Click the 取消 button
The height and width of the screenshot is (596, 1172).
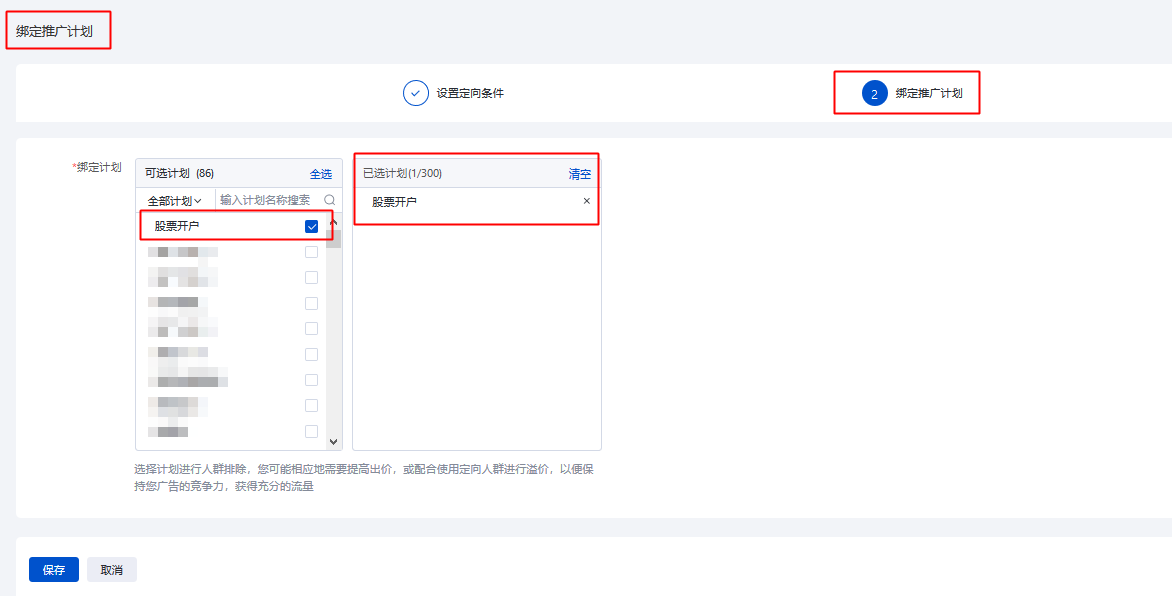[111, 570]
